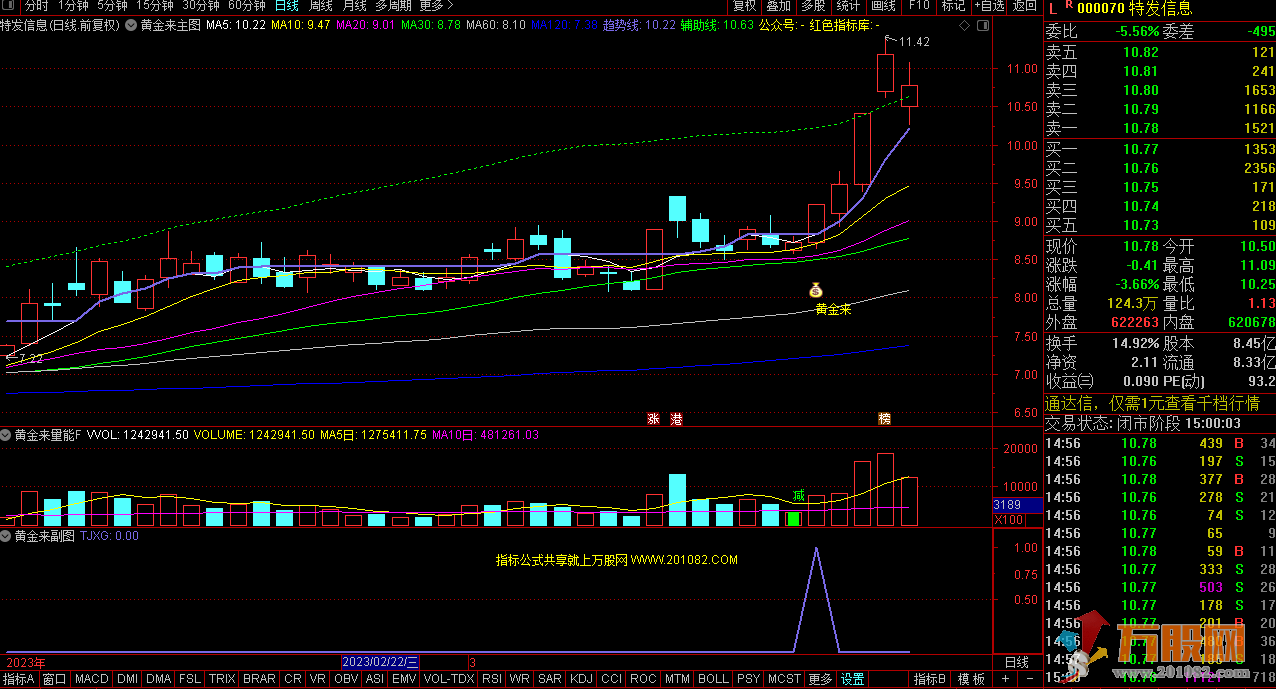This screenshot has width=1276, height=689.
Task: Click the diamond icon at chart top right
Action: [x=963, y=25]
